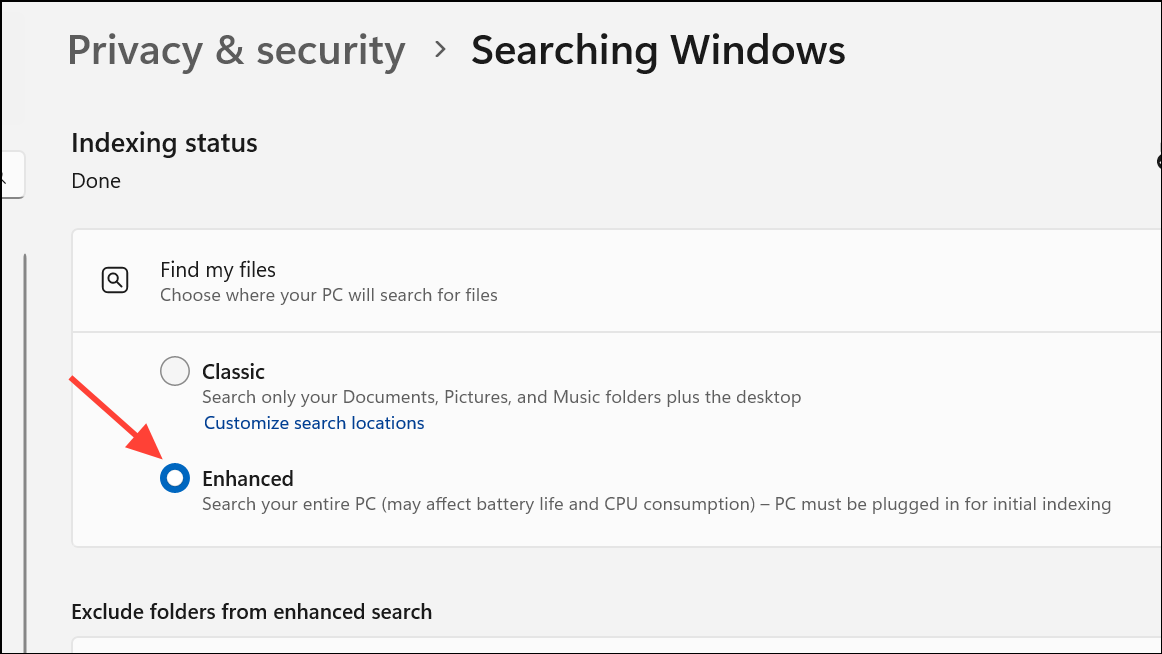1162x654 pixels.
Task: Click 'Choose where your PC will search' subtitle
Action: click(328, 295)
